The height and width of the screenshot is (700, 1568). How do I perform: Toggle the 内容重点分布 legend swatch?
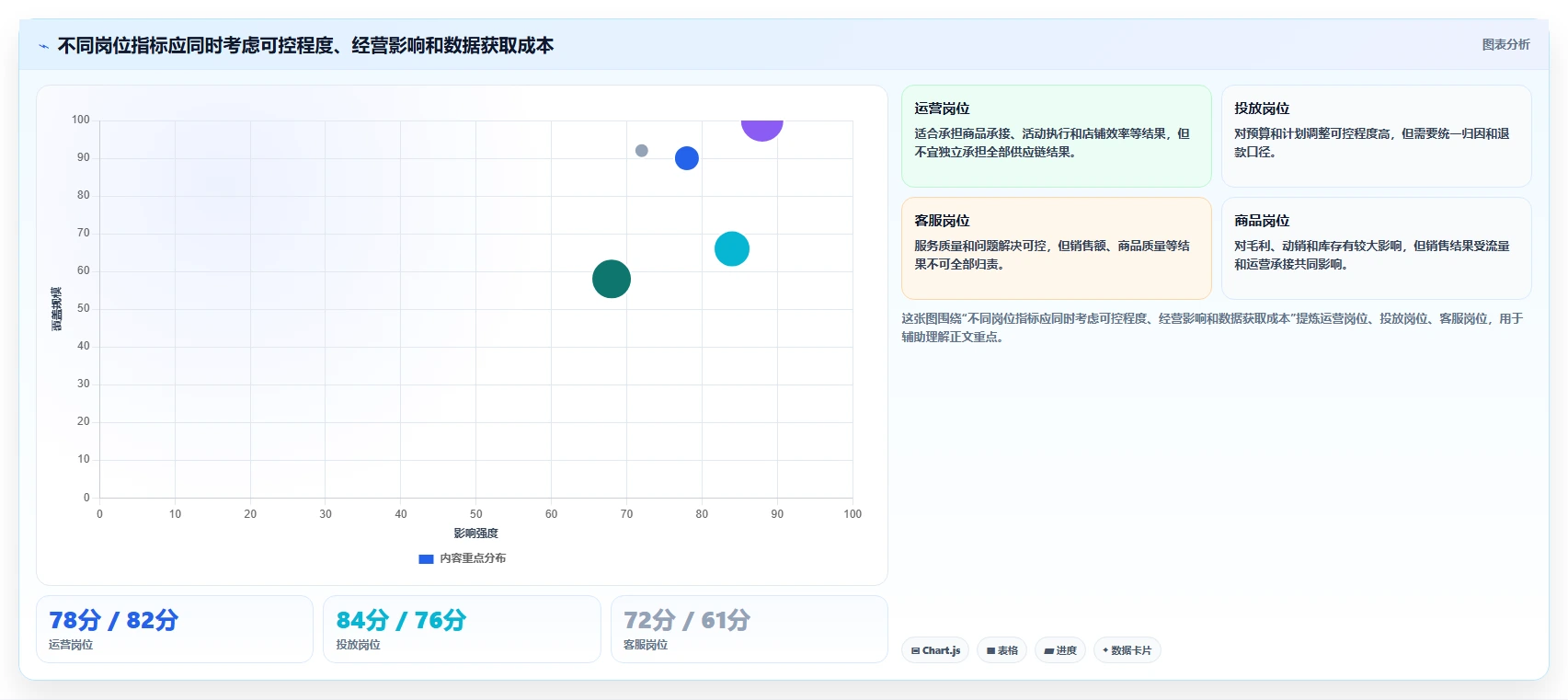pos(426,558)
